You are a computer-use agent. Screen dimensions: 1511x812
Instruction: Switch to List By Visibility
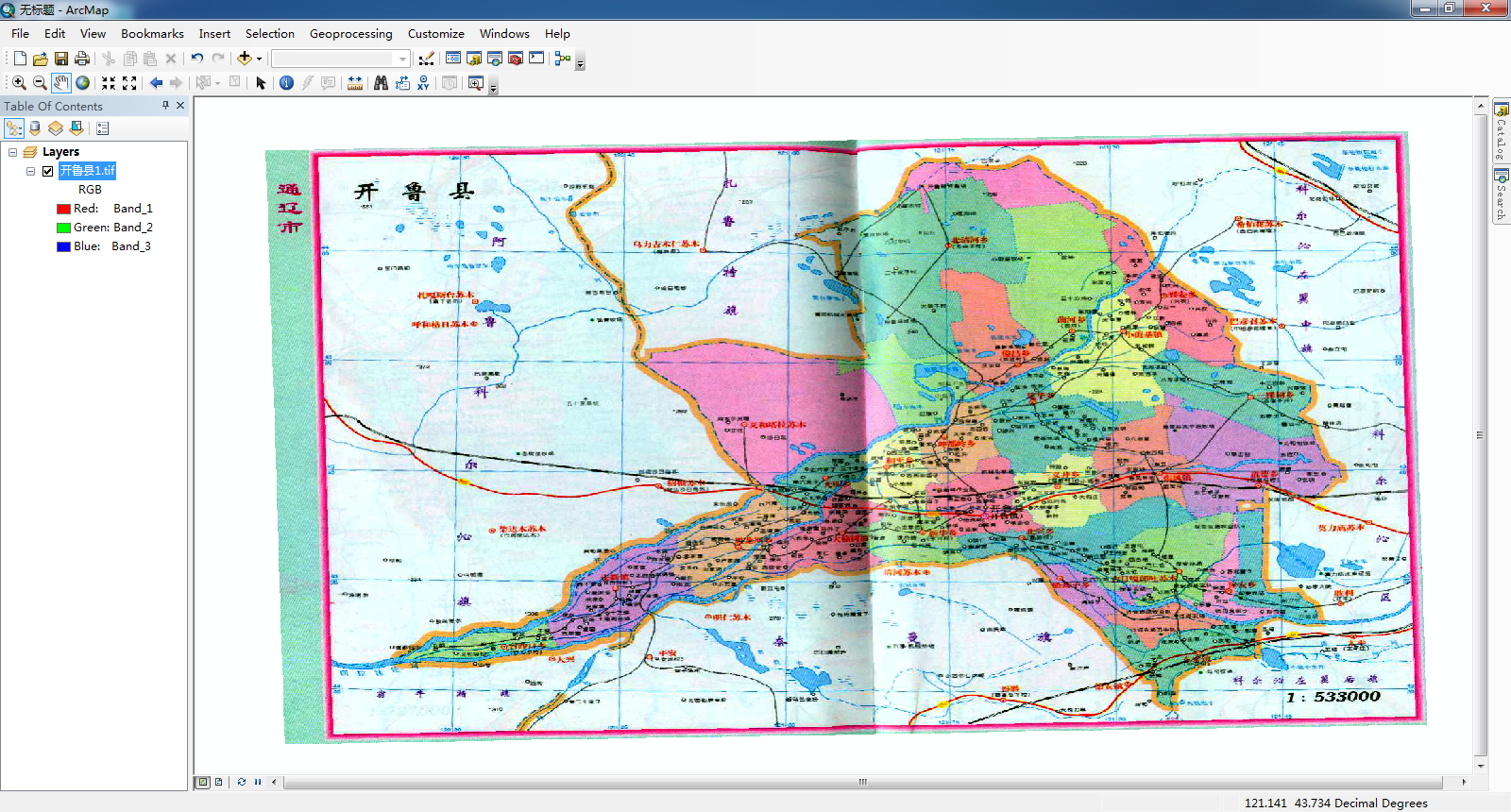click(56, 128)
